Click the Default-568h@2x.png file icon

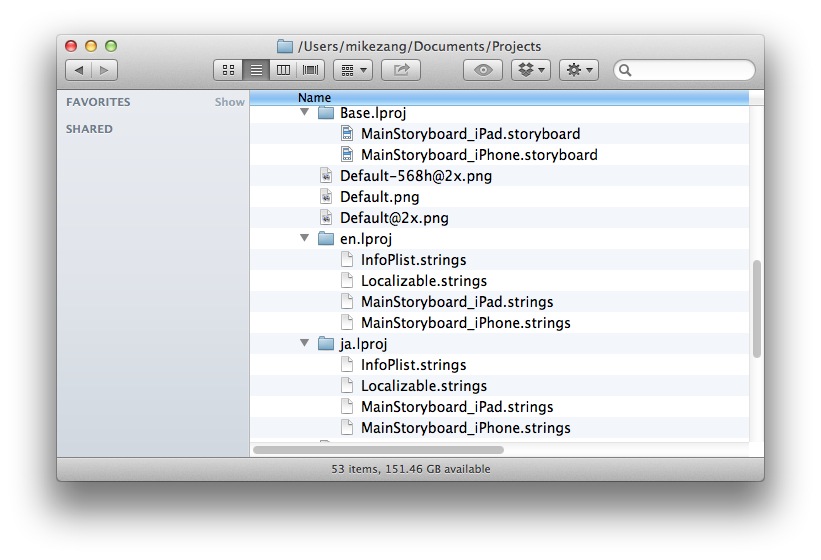point(326,175)
